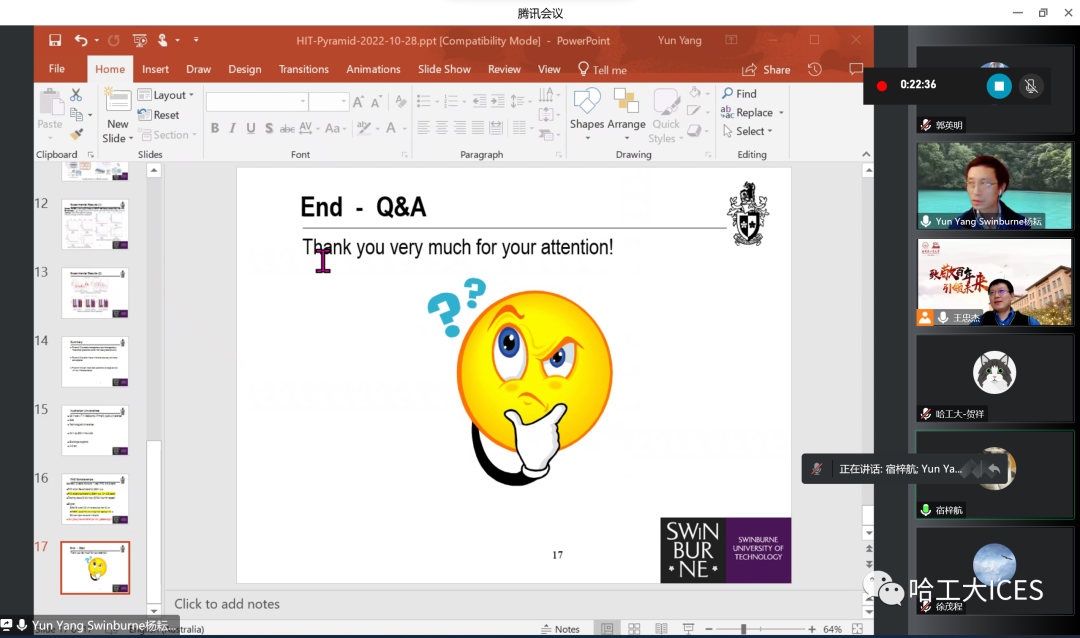Open the Shapes gallery
Screen dimensions: 1080x638
(587, 109)
